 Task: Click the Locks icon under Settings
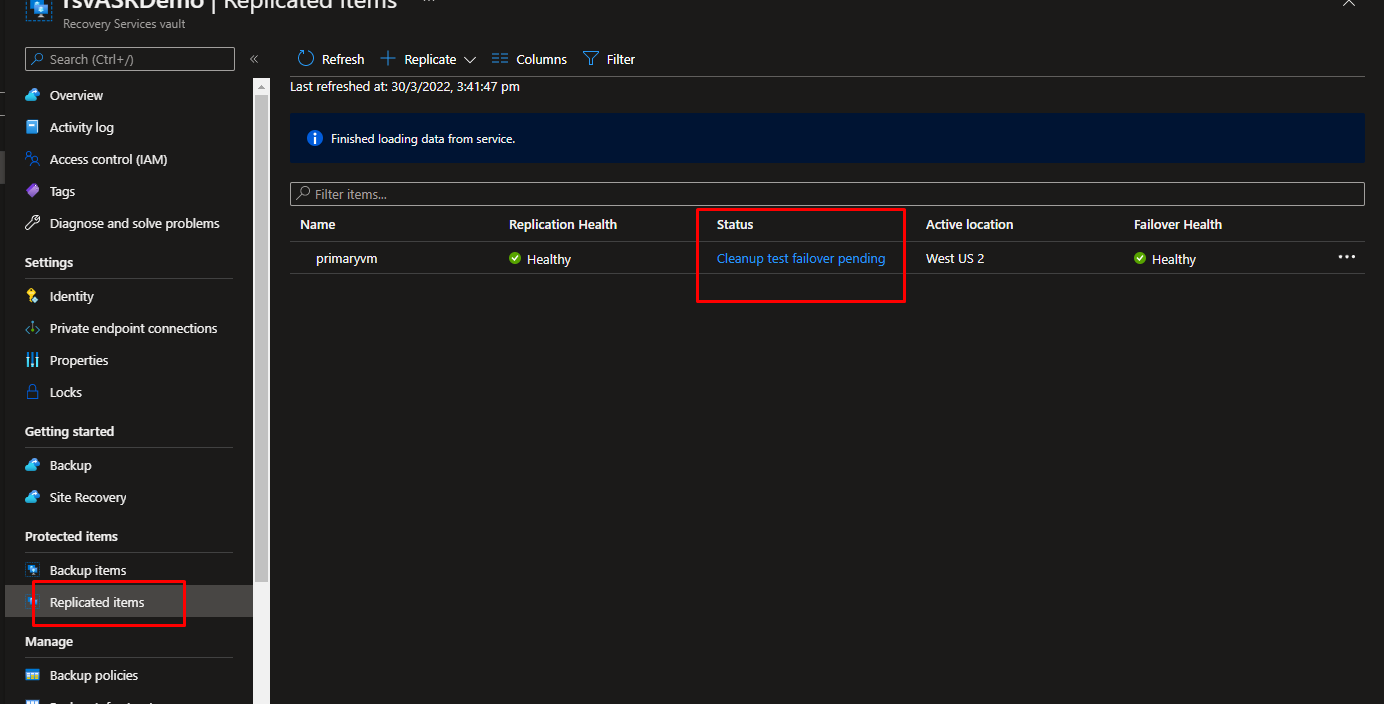pyautogui.click(x=33, y=392)
